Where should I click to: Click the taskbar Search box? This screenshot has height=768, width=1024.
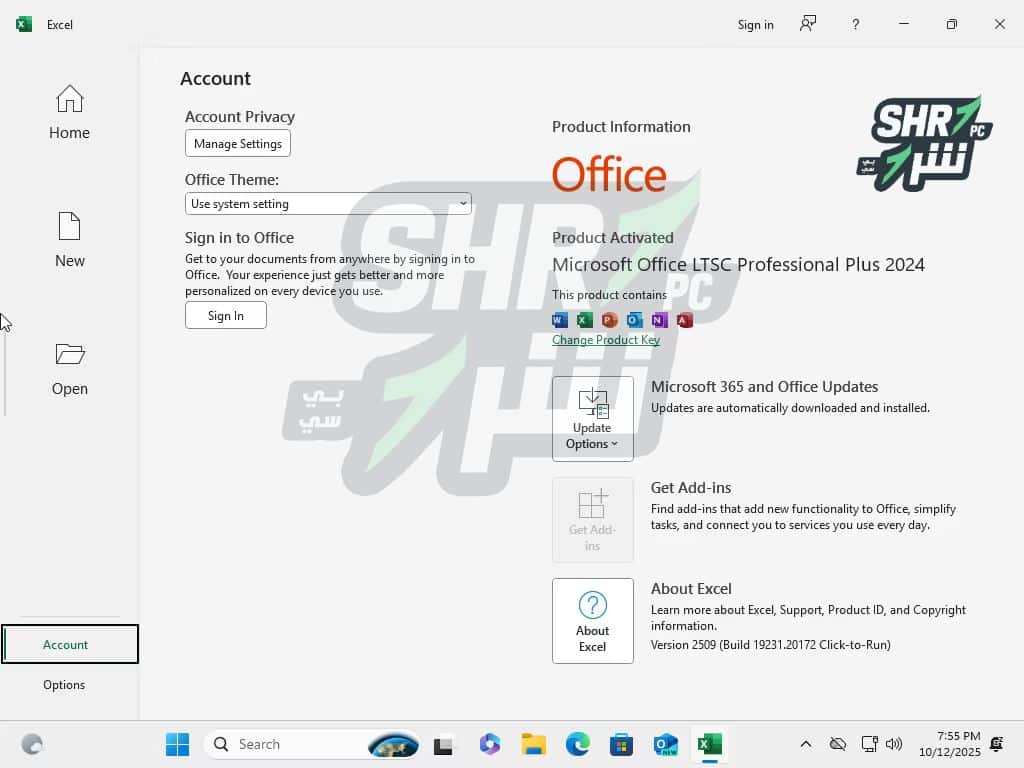pos(300,744)
